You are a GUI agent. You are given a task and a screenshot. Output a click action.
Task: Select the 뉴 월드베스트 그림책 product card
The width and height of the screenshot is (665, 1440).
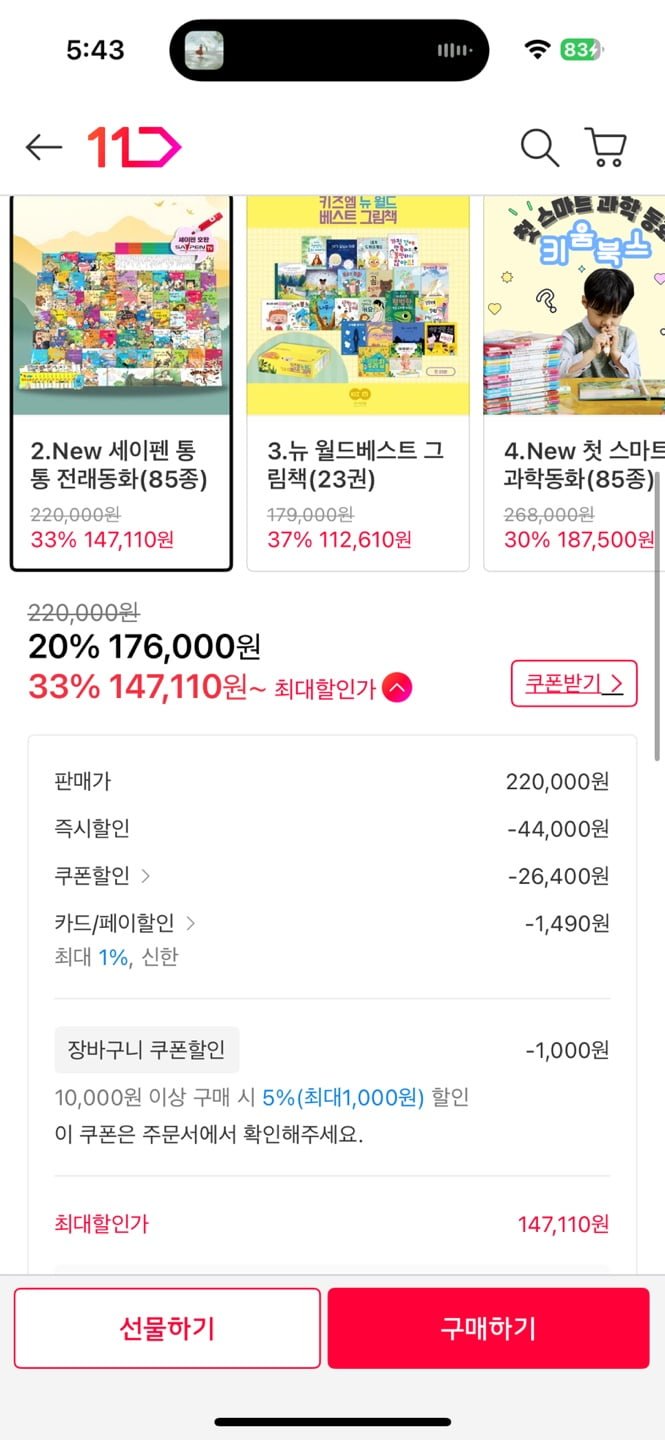point(358,383)
